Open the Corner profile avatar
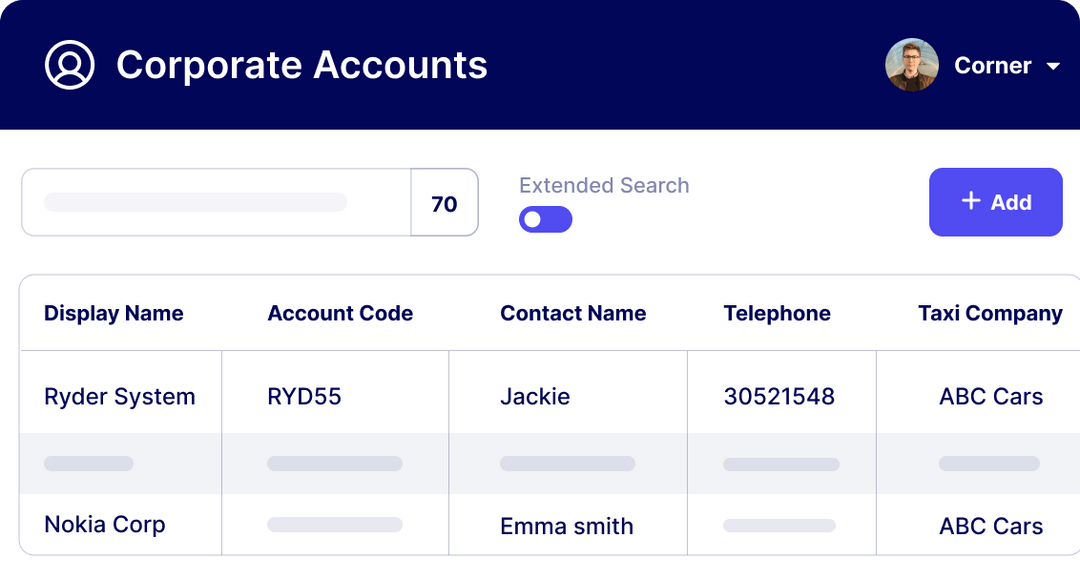This screenshot has width=1080, height=577. pos(911,65)
